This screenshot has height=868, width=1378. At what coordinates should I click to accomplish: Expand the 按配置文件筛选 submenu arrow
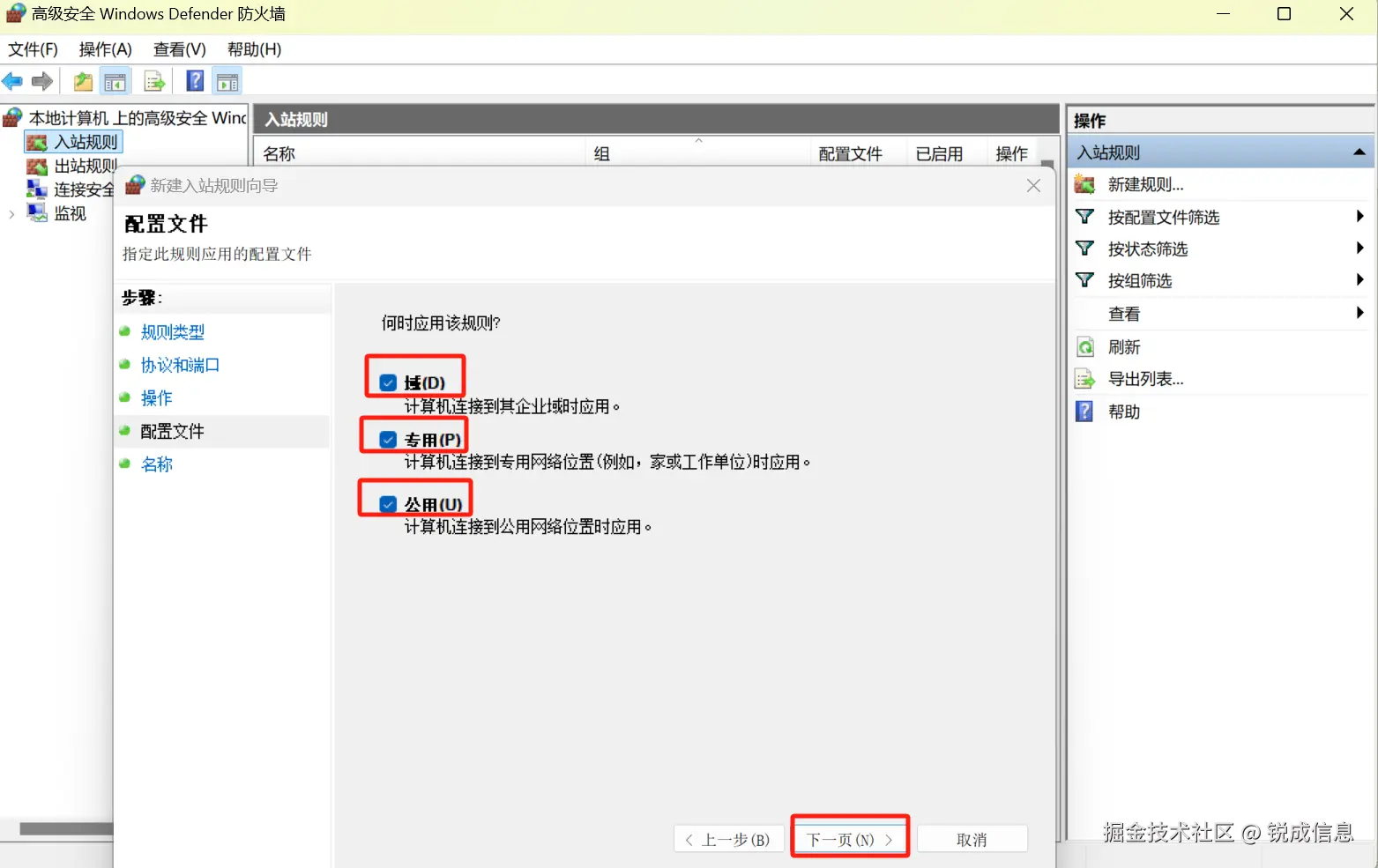coord(1360,216)
